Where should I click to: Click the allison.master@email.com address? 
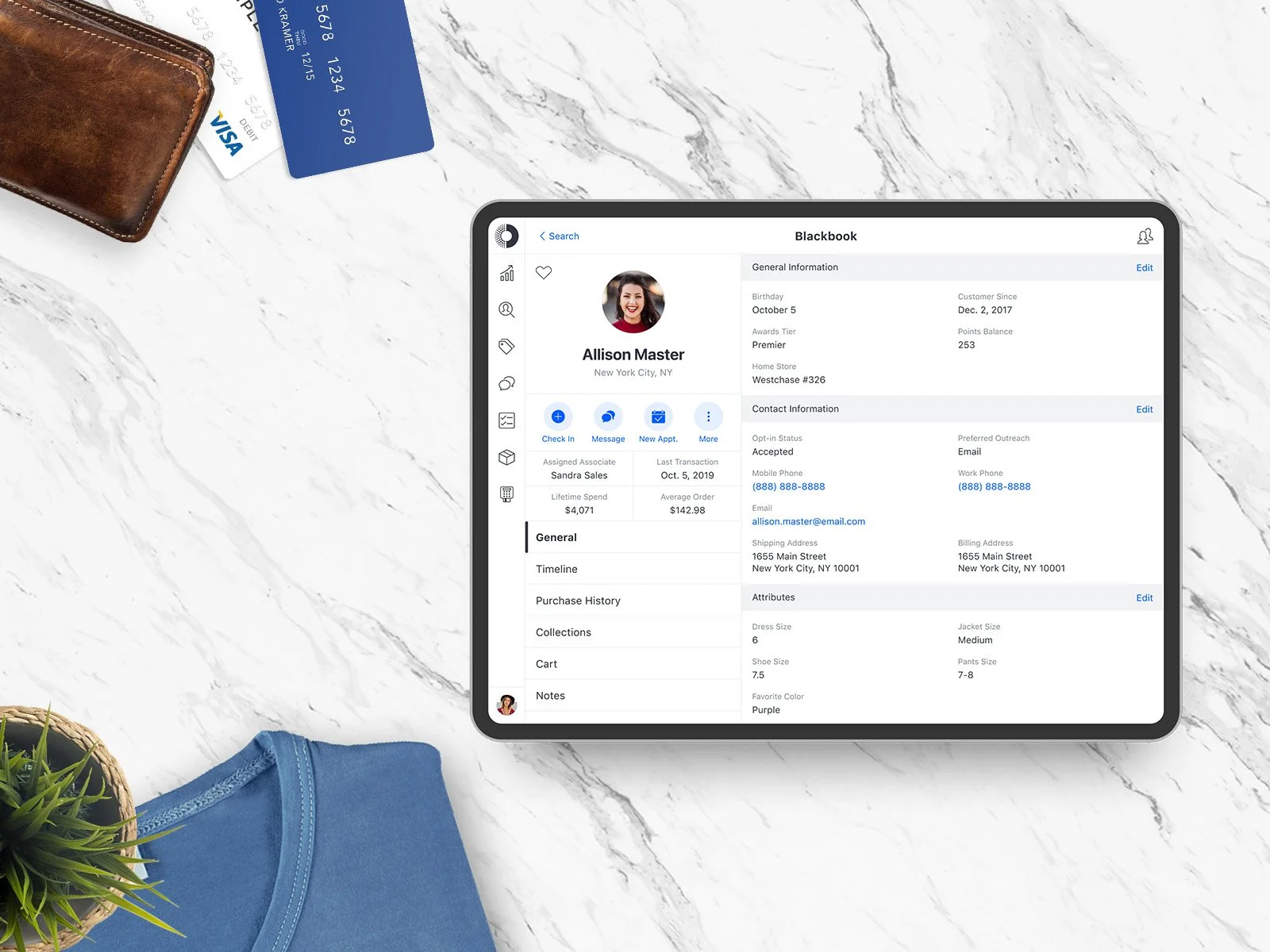808,522
